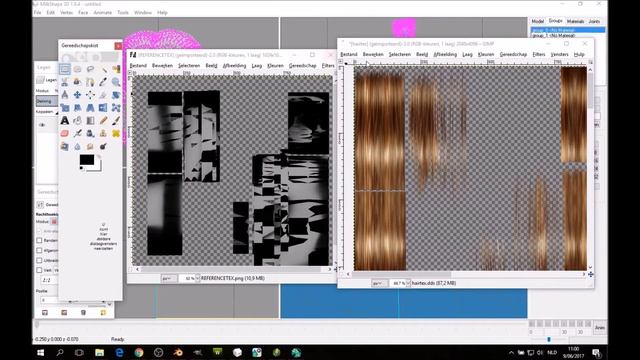This screenshot has width=640, height=360.
Task: Select the Foreground Select tool
Action: [77, 82]
